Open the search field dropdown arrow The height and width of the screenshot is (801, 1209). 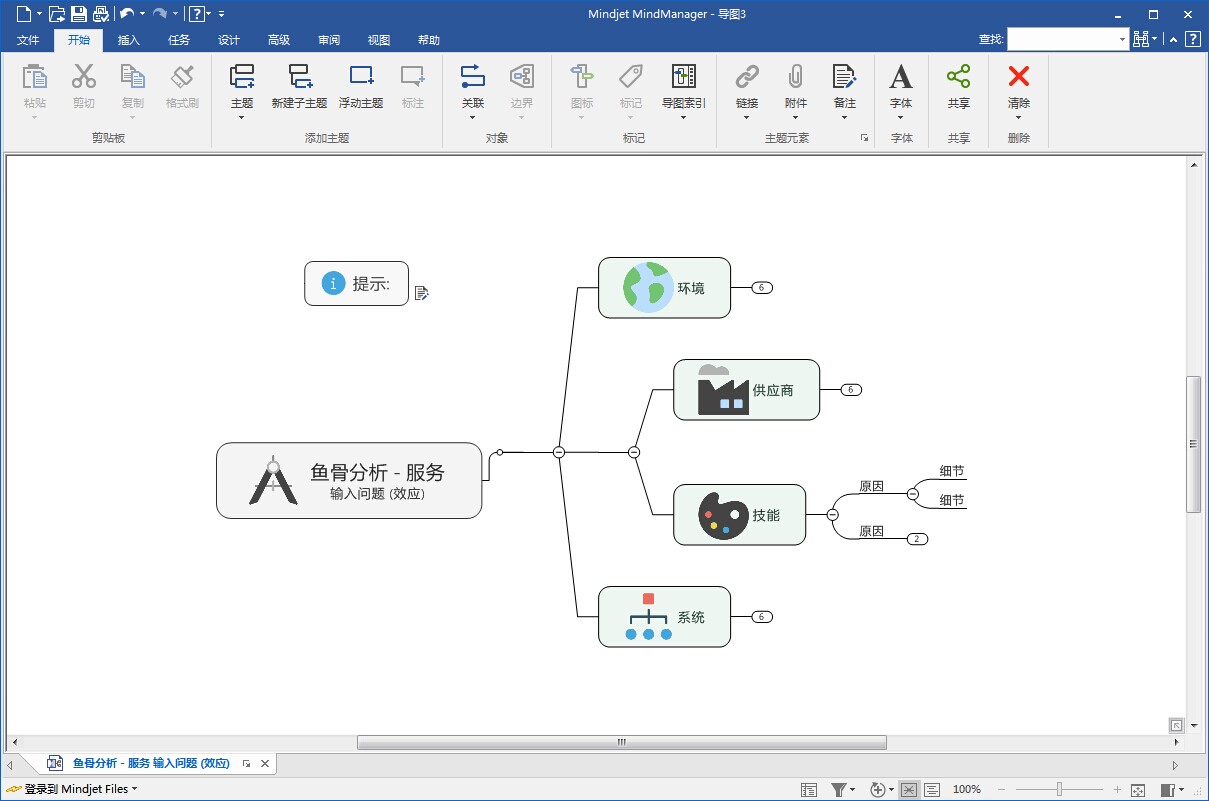point(1123,38)
